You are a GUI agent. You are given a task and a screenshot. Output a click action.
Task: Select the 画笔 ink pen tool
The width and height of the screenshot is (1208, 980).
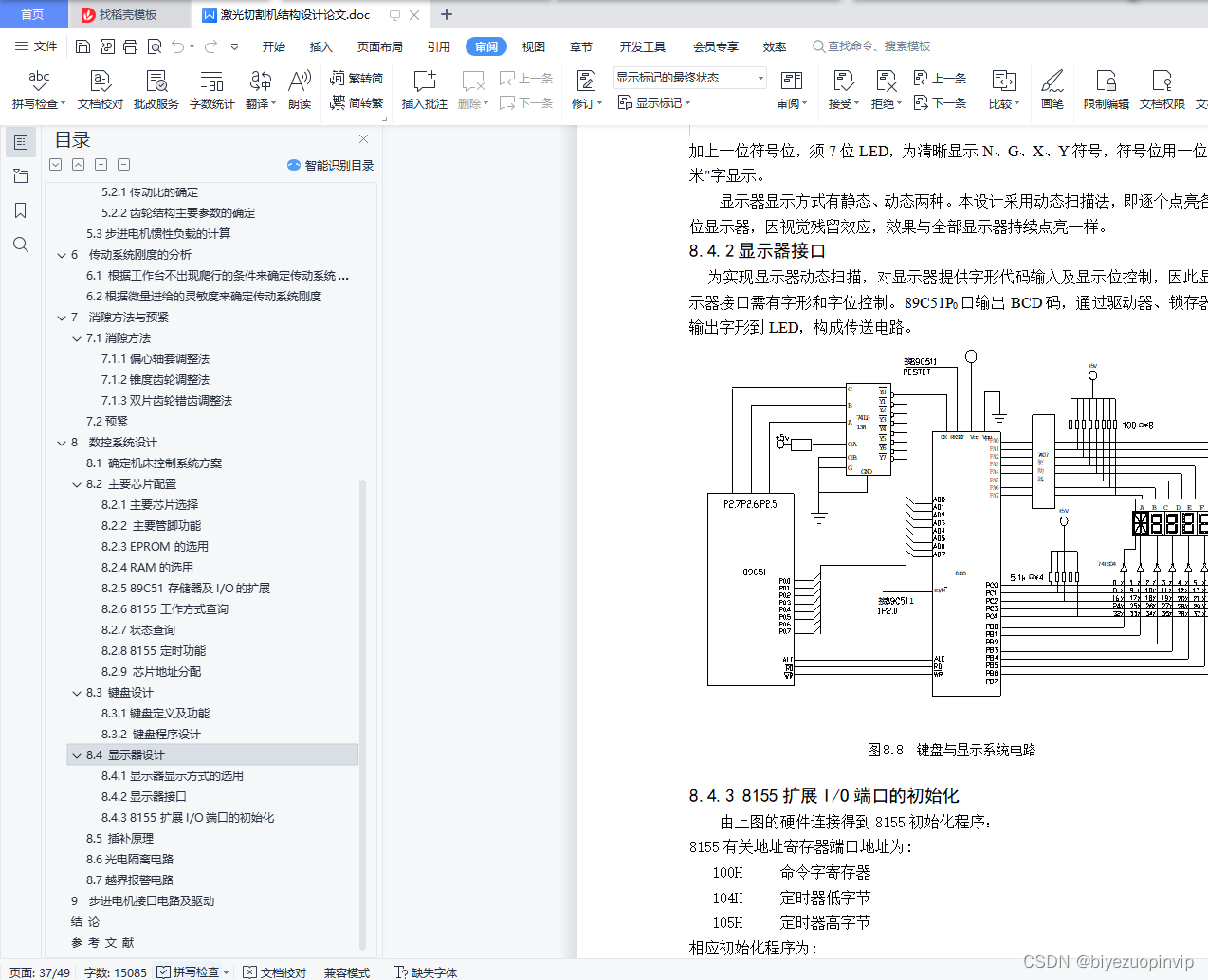(1052, 90)
